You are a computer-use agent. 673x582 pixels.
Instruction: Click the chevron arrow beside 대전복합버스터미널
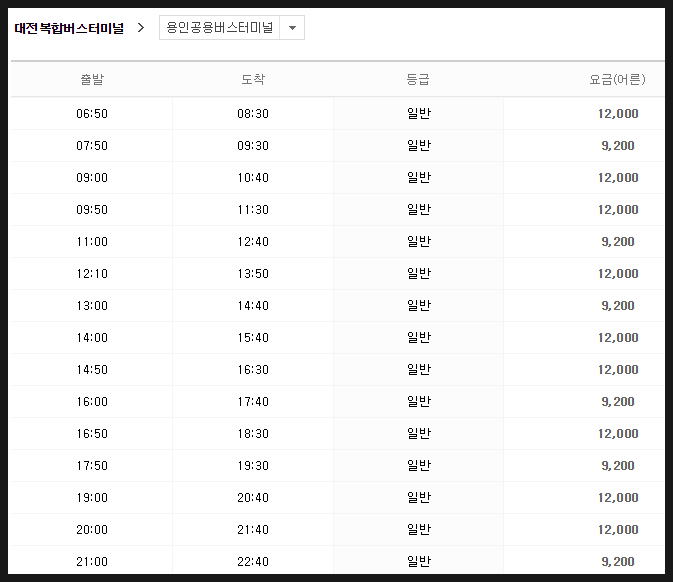141,28
